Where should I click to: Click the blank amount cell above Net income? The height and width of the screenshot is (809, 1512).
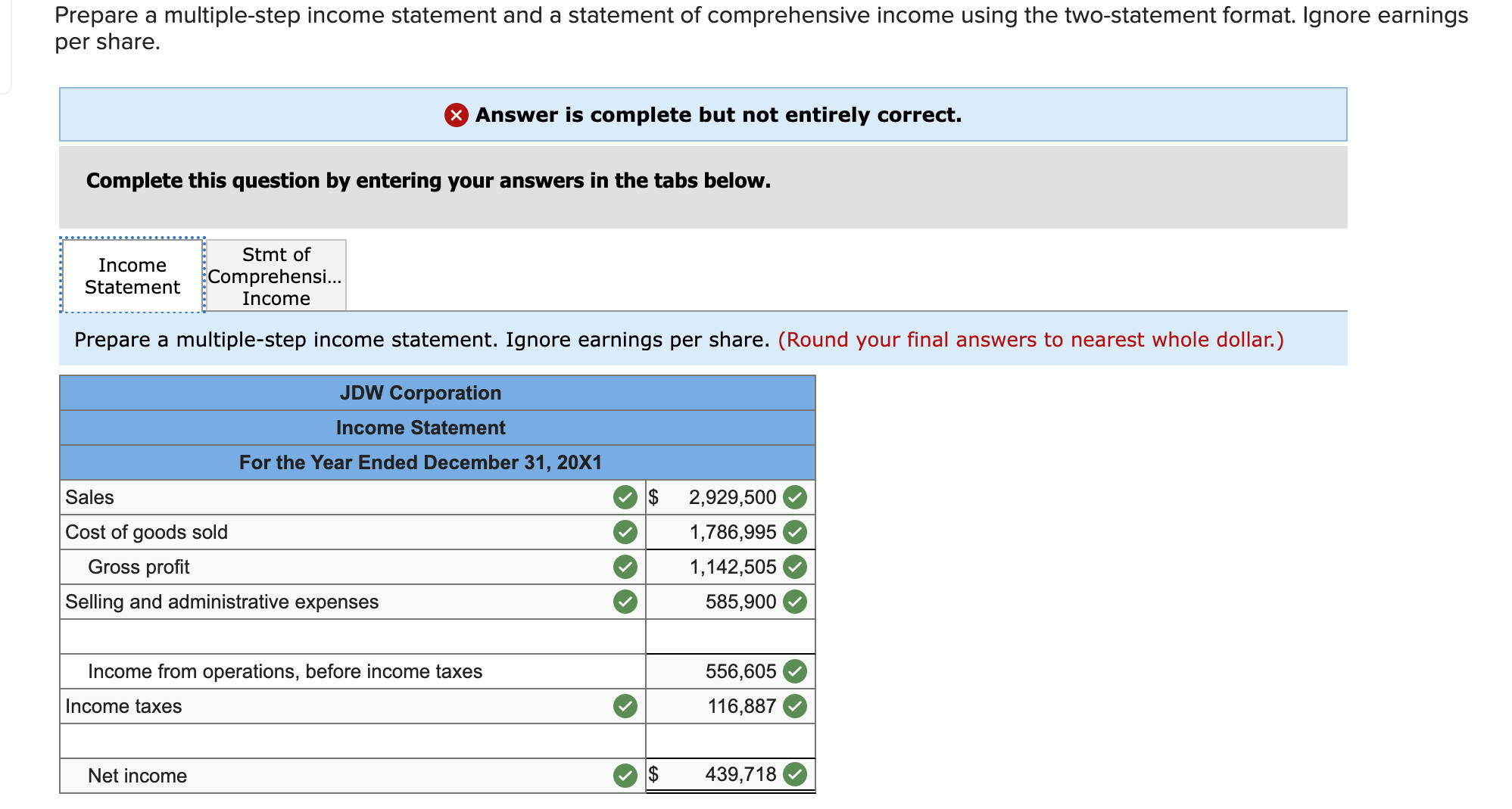727,739
